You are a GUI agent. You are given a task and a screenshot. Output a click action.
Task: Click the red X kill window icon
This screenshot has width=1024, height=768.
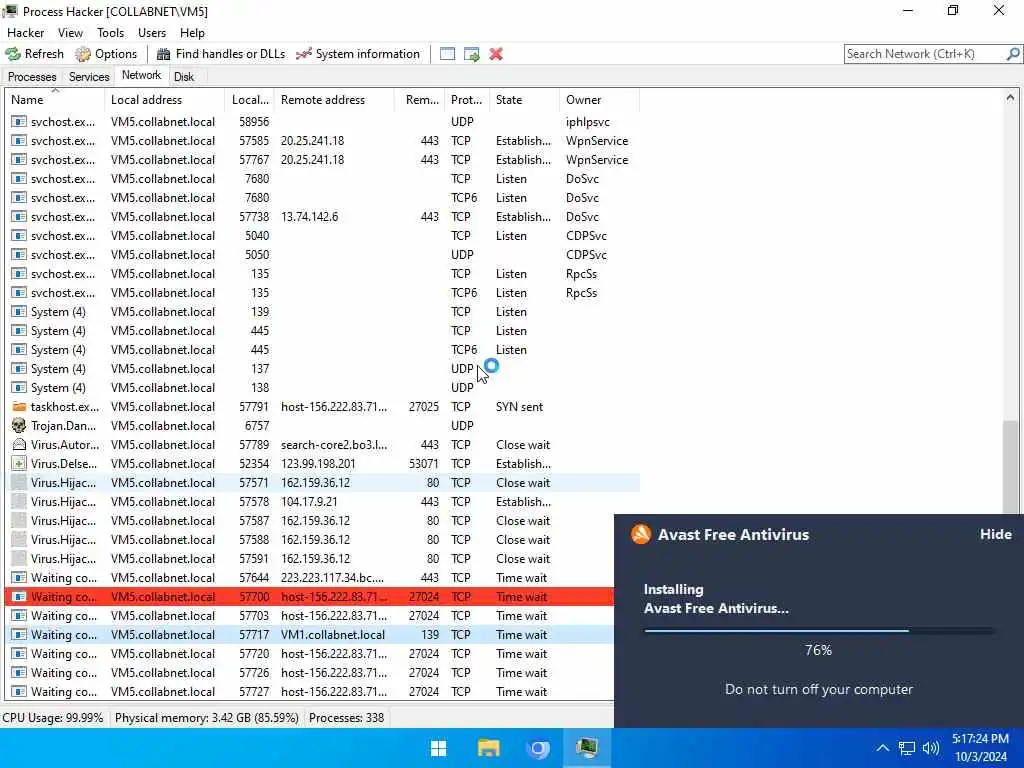[x=496, y=54]
